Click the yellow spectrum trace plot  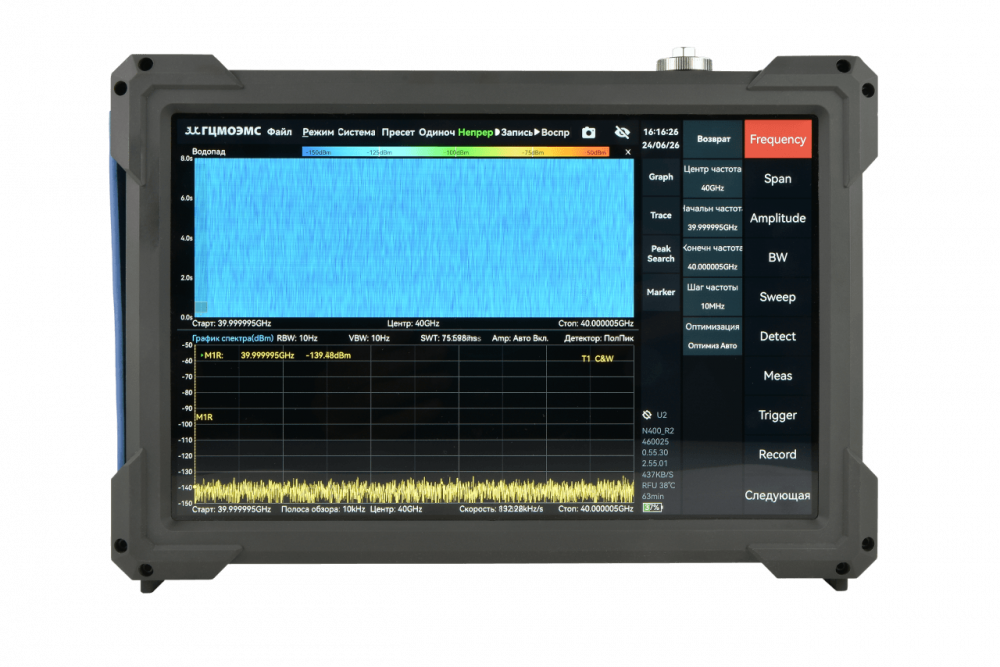pos(414,425)
